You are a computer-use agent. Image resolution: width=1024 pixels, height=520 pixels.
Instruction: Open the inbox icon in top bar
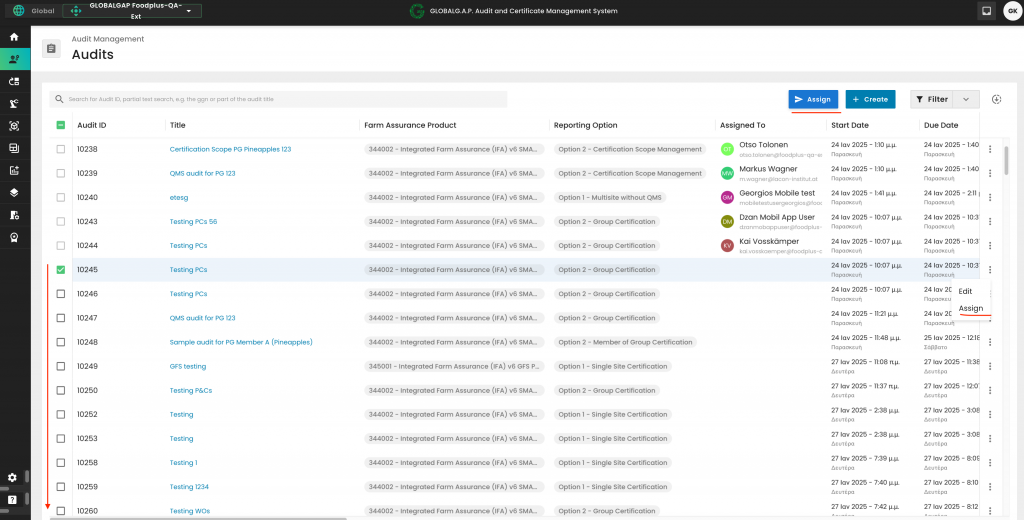pos(986,11)
